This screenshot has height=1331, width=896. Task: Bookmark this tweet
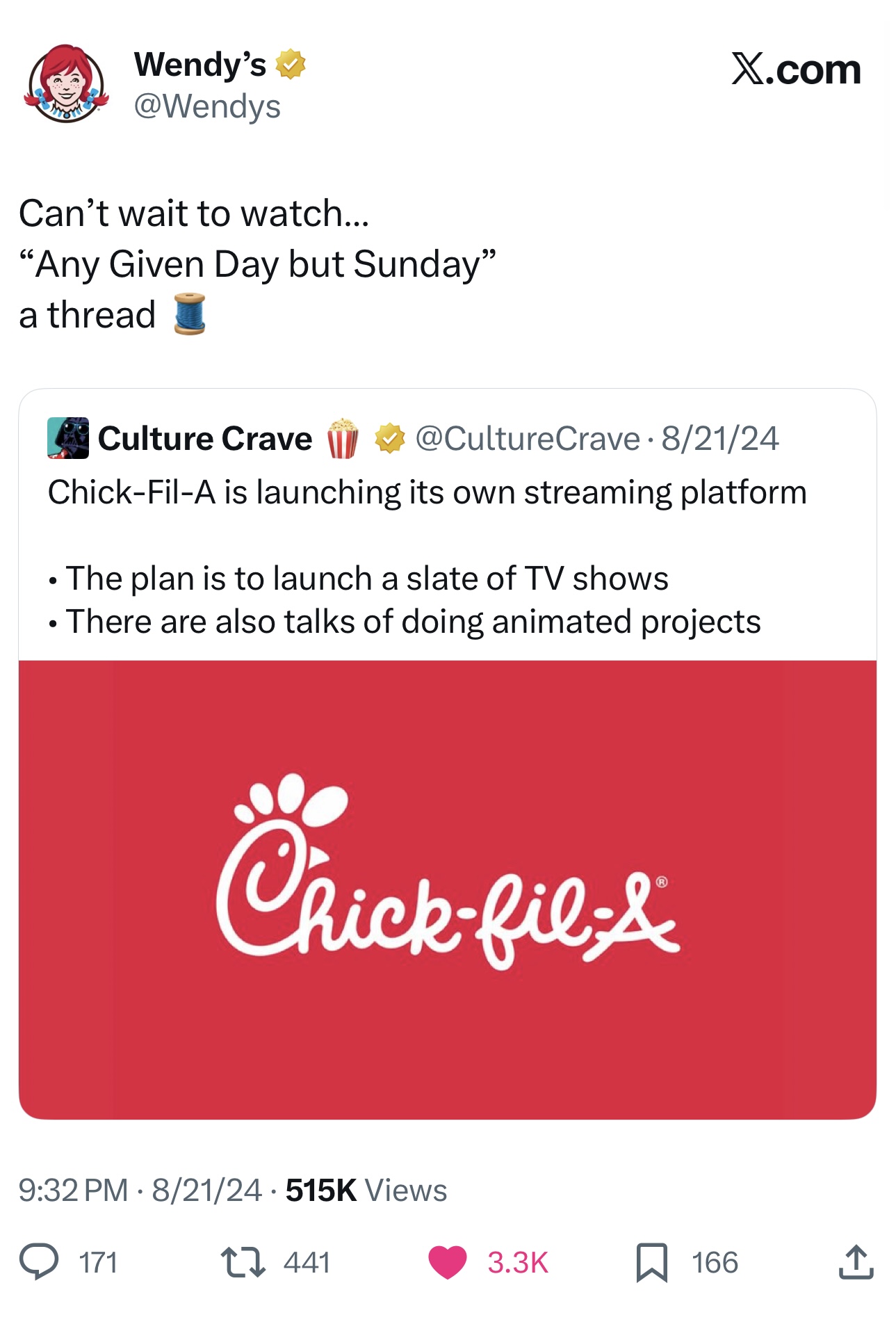pos(651,1262)
